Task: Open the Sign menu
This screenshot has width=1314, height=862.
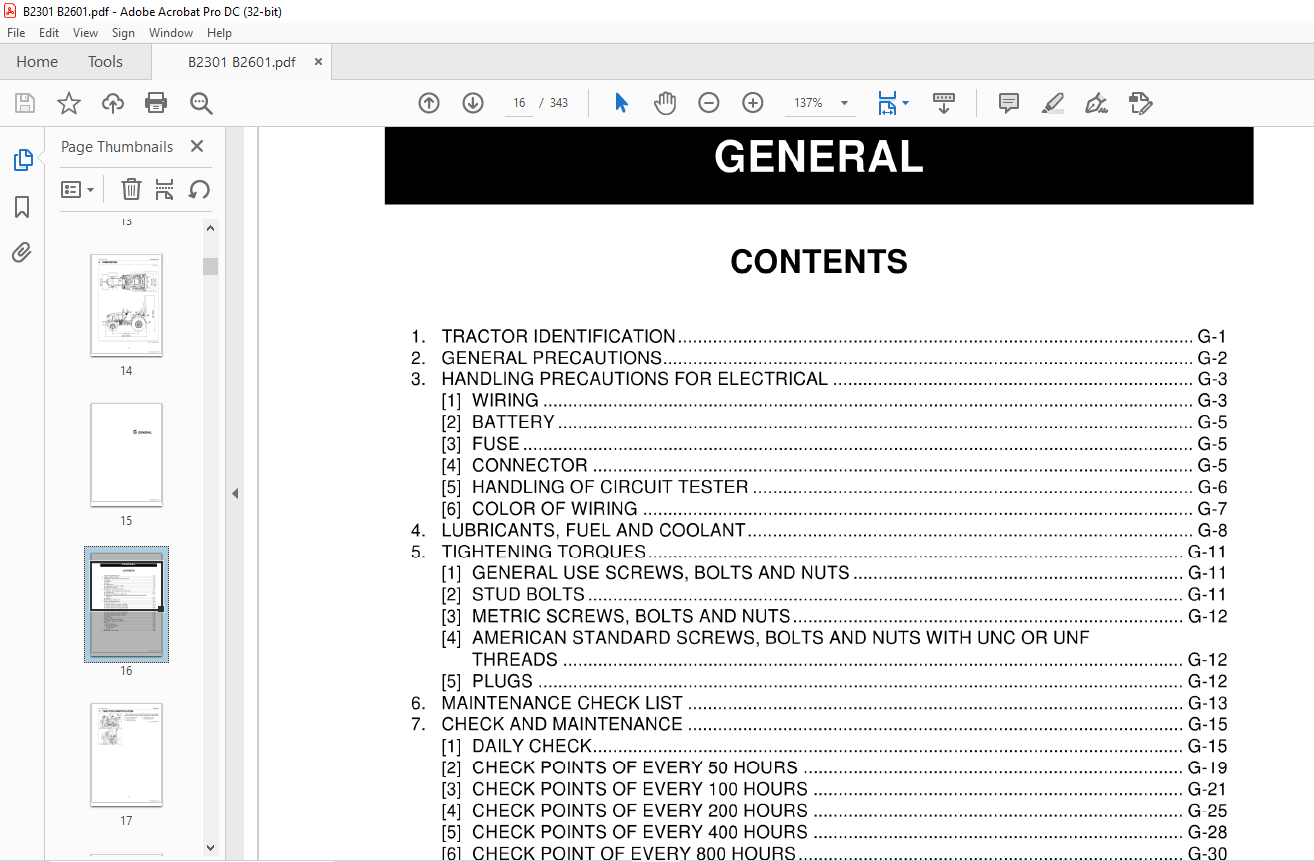Action: click(123, 33)
